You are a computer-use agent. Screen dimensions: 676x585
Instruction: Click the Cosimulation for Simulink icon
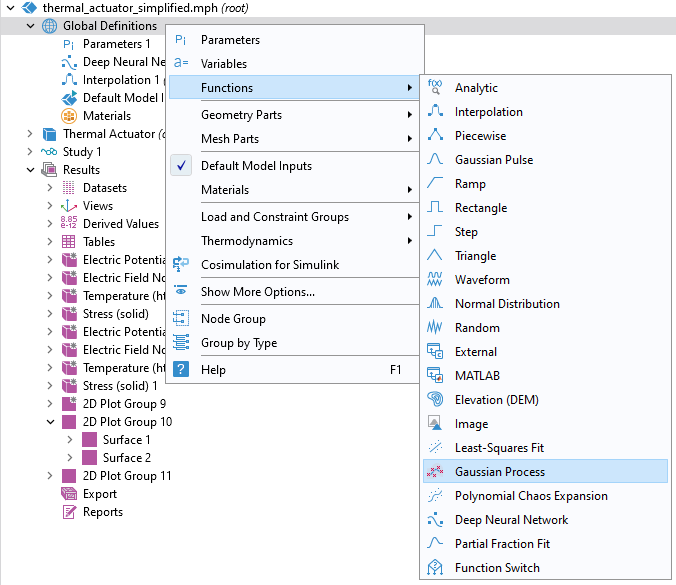click(181, 264)
